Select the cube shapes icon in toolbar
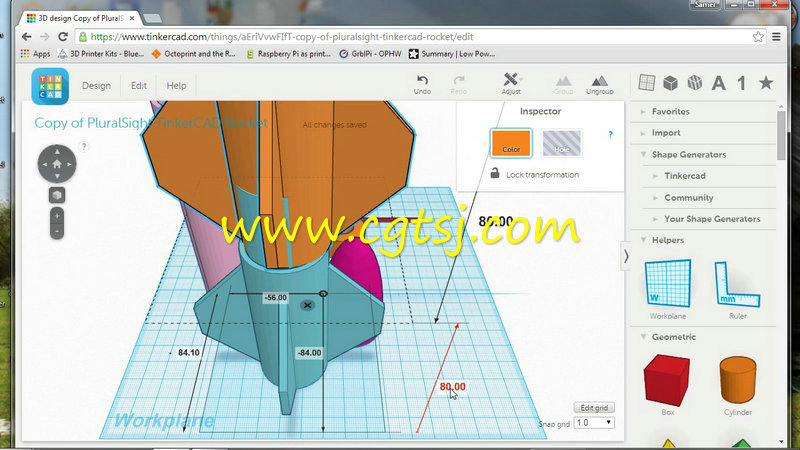The image size is (800, 450). click(670, 83)
